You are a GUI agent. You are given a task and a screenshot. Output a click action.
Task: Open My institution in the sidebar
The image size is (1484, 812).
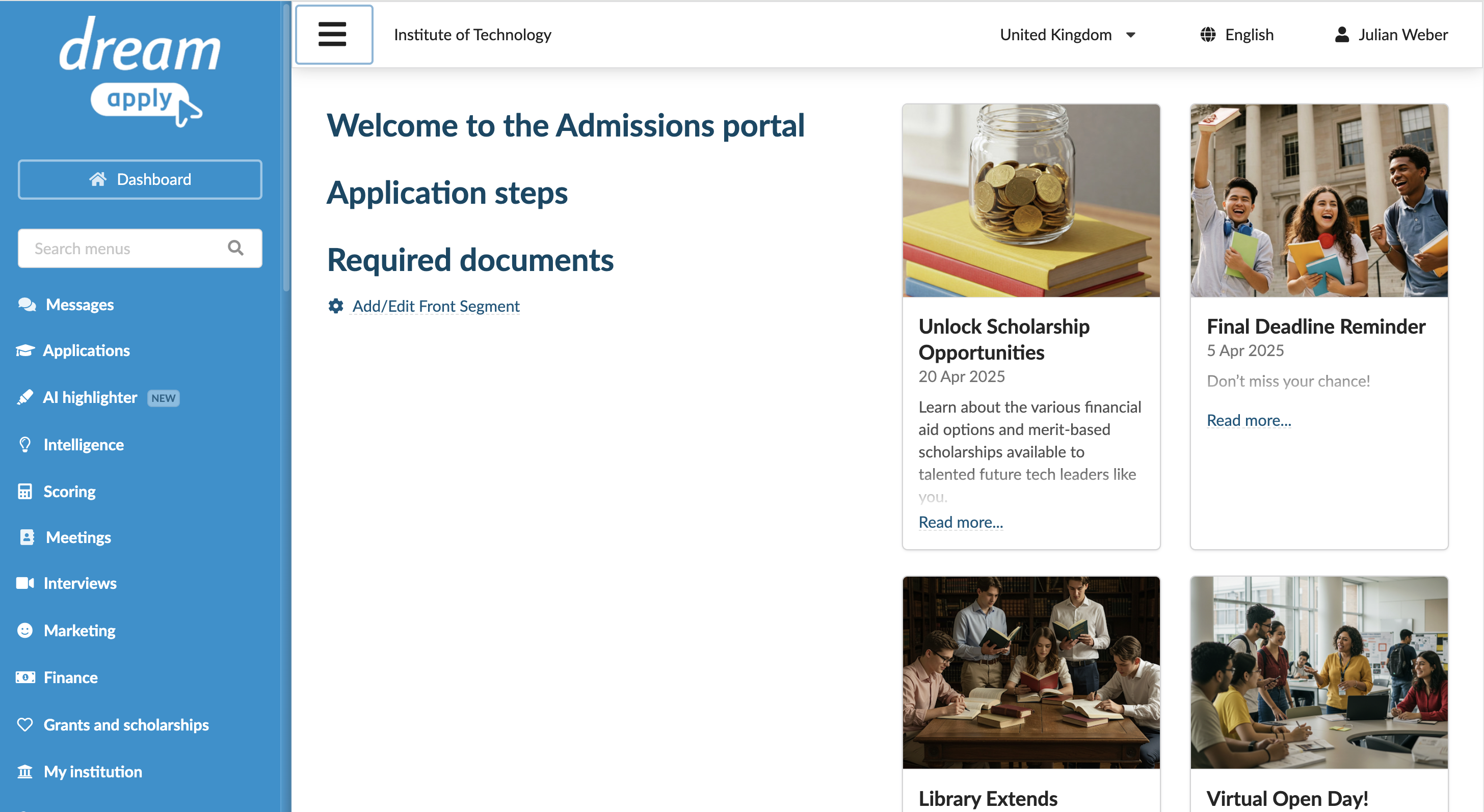coord(93,772)
